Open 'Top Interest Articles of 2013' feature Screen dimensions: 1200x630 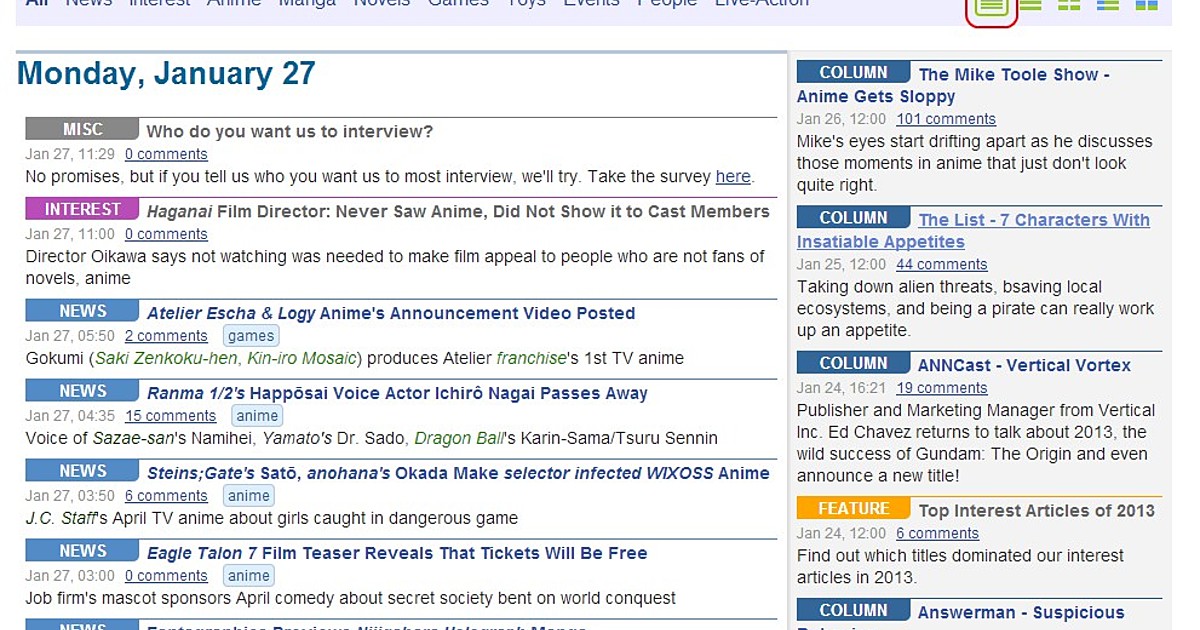tap(1036, 510)
